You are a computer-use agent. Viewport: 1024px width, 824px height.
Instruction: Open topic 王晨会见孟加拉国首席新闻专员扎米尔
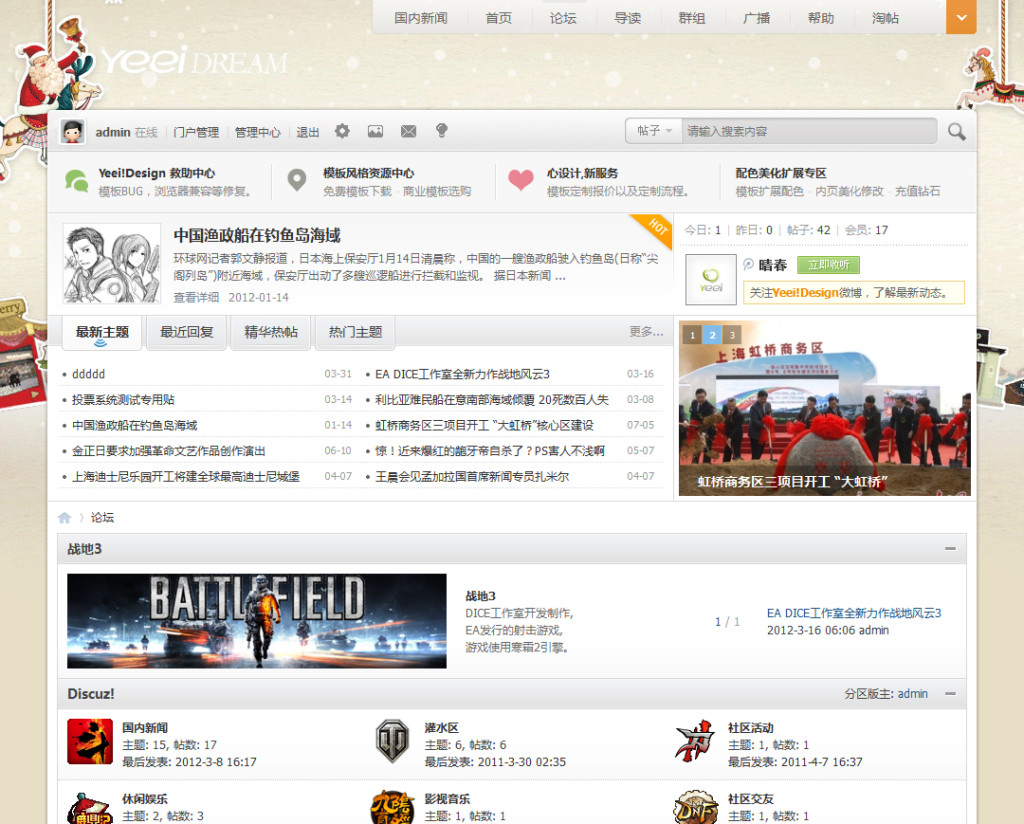tap(472, 477)
